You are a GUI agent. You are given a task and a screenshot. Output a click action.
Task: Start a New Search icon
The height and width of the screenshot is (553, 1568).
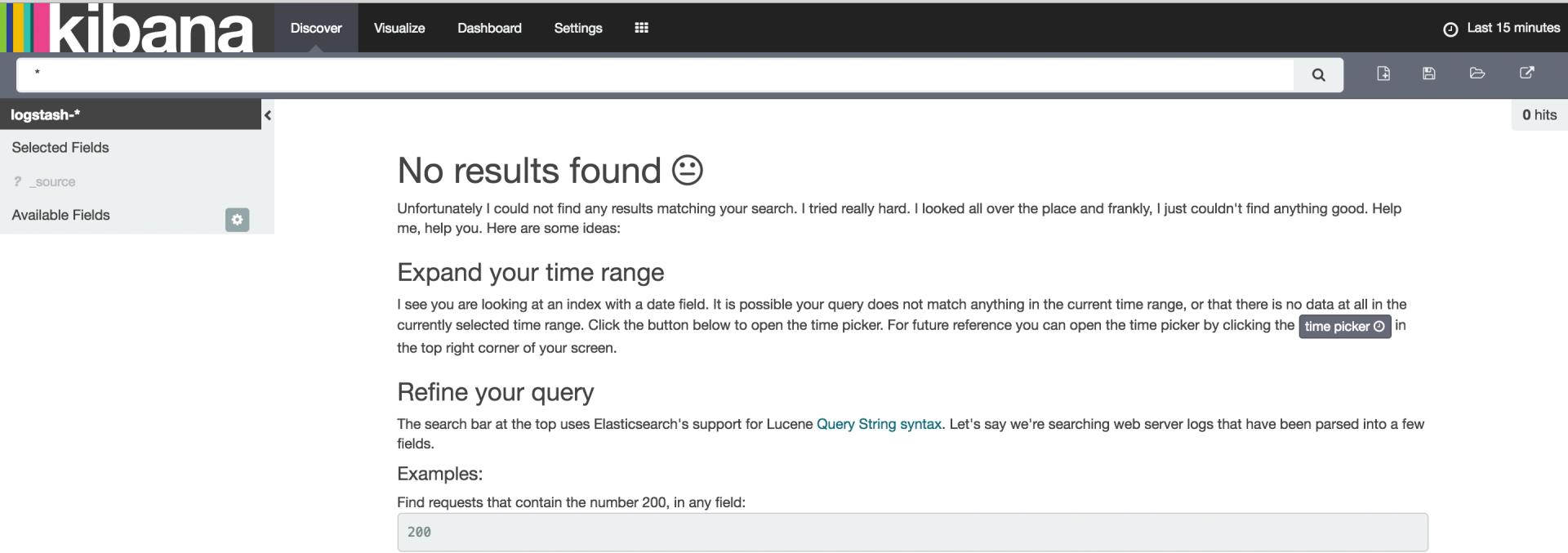1383,74
